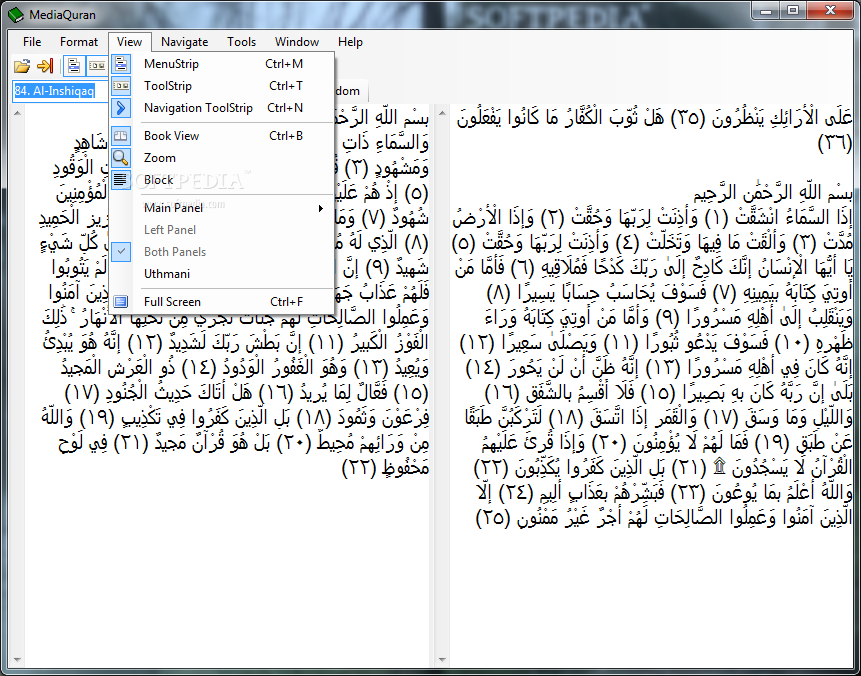Viewport: 861px width, 676px height.
Task: Choose Block from View menu
Action: coord(223,180)
